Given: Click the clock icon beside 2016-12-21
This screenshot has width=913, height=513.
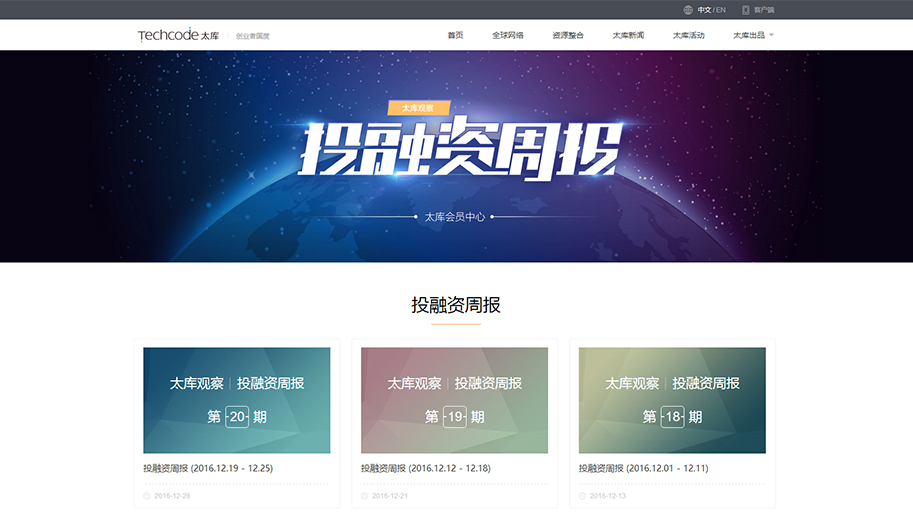Looking at the screenshot, I should click(x=365, y=496).
